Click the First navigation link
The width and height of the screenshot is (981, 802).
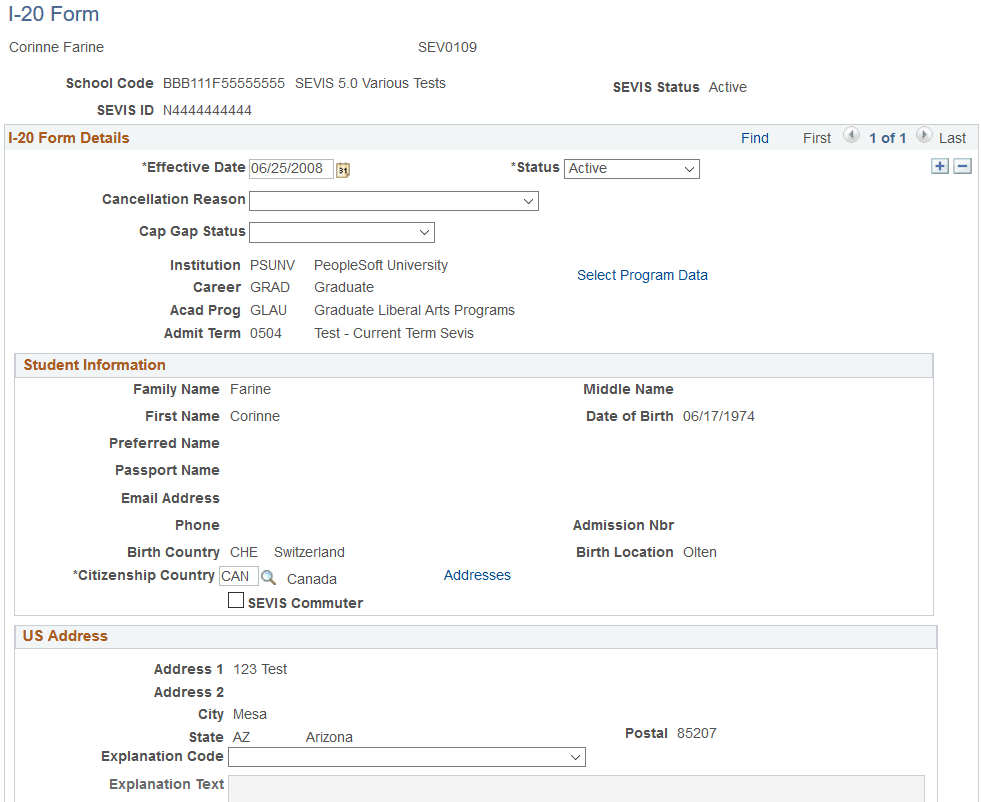[816, 138]
